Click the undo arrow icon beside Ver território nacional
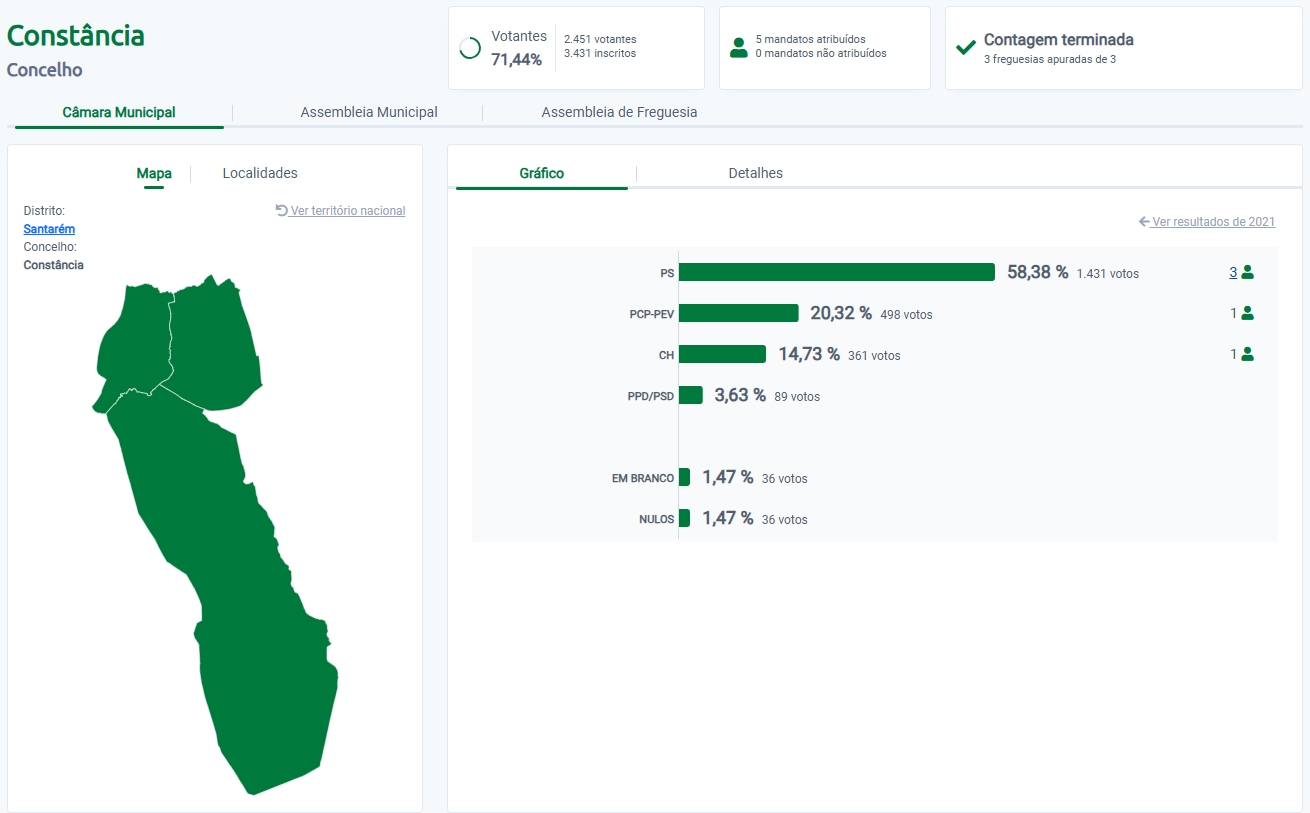This screenshot has height=813, width=1310. coord(281,210)
